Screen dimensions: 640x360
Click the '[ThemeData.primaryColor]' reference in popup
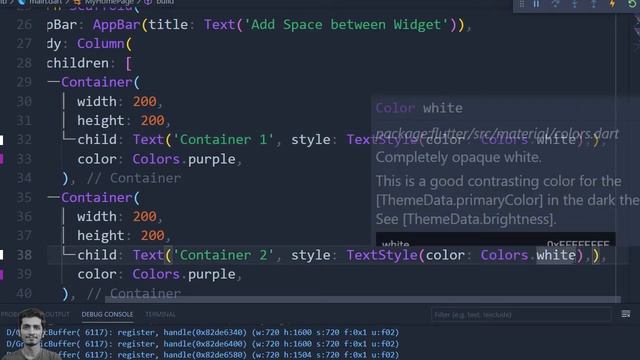[459, 200]
